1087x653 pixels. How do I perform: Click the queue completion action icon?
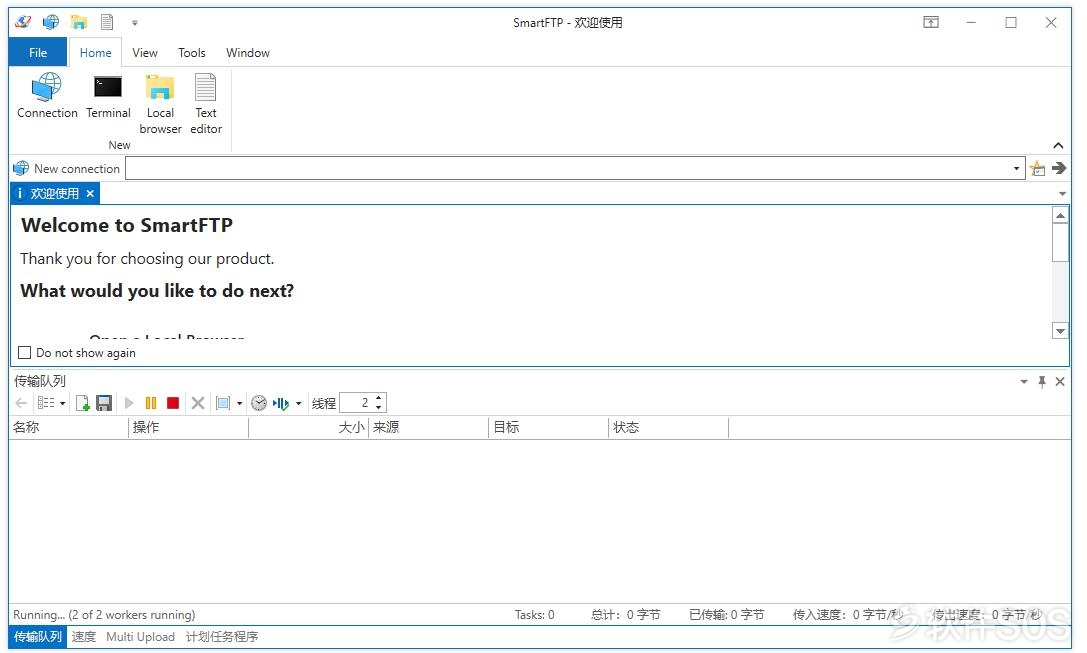281,403
